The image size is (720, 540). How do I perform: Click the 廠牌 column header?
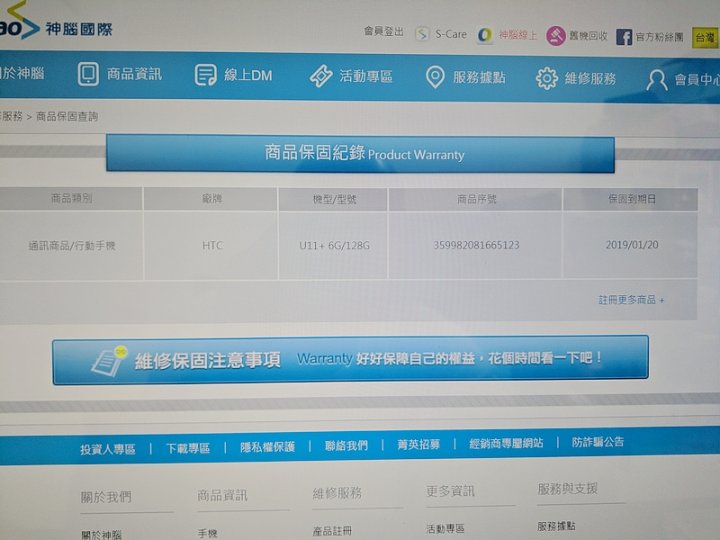point(211,199)
